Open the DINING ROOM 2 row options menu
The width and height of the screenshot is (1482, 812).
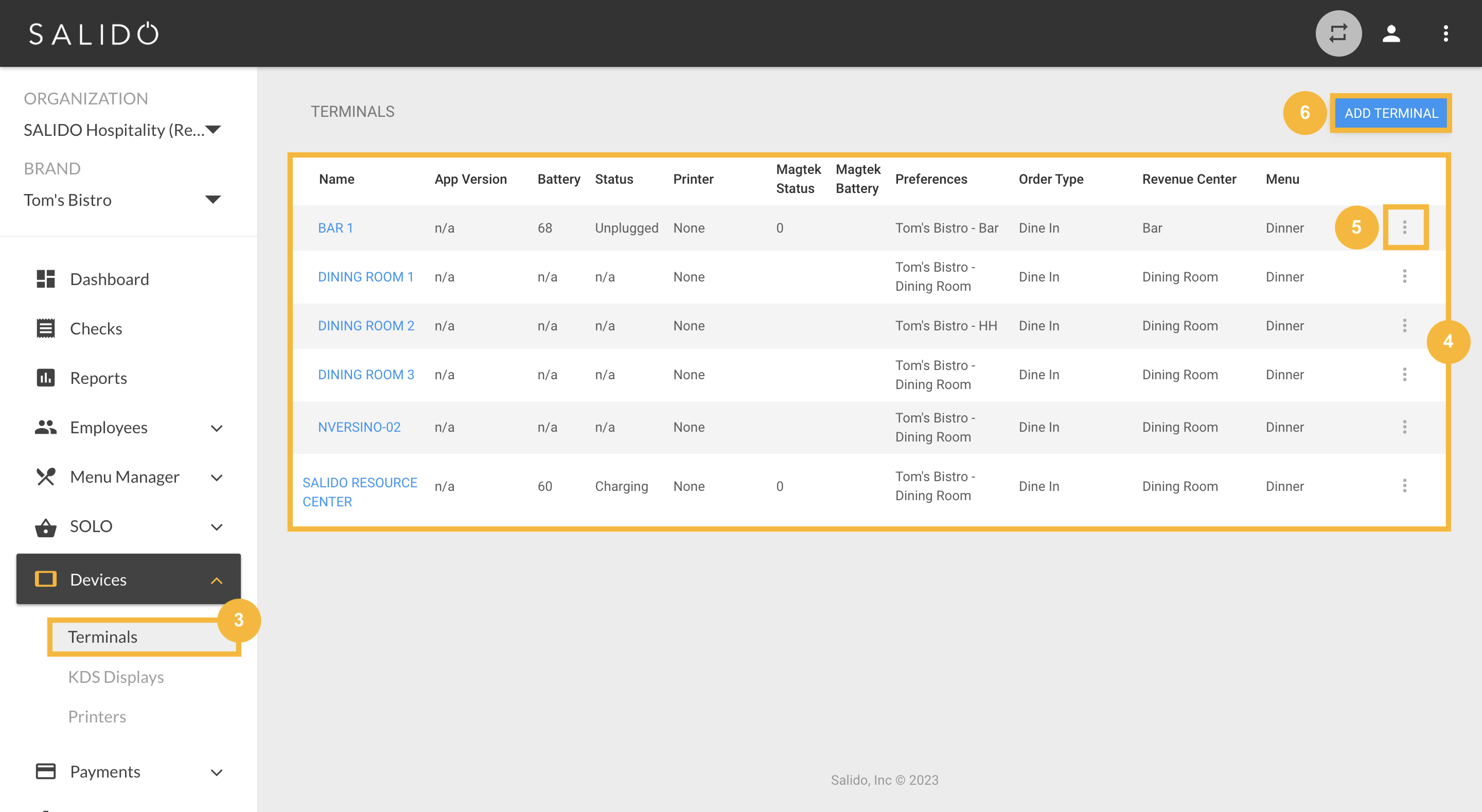click(1404, 326)
